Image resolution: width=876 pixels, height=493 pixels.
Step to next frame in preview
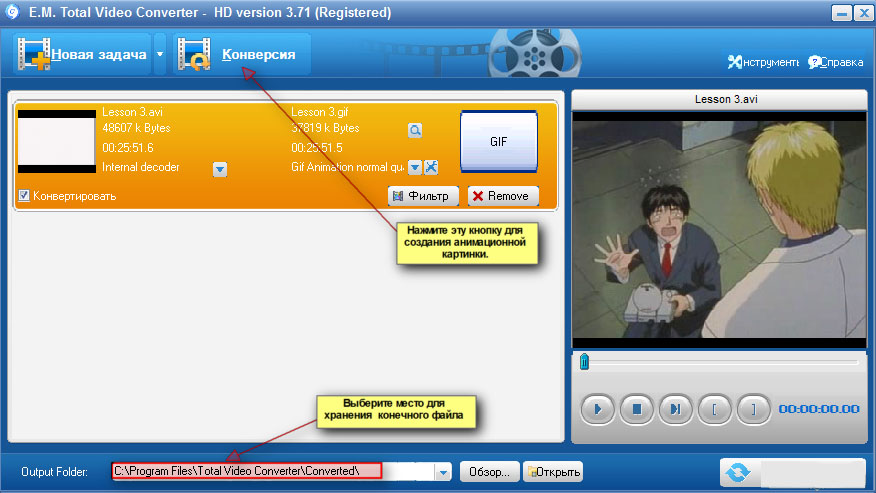click(675, 409)
